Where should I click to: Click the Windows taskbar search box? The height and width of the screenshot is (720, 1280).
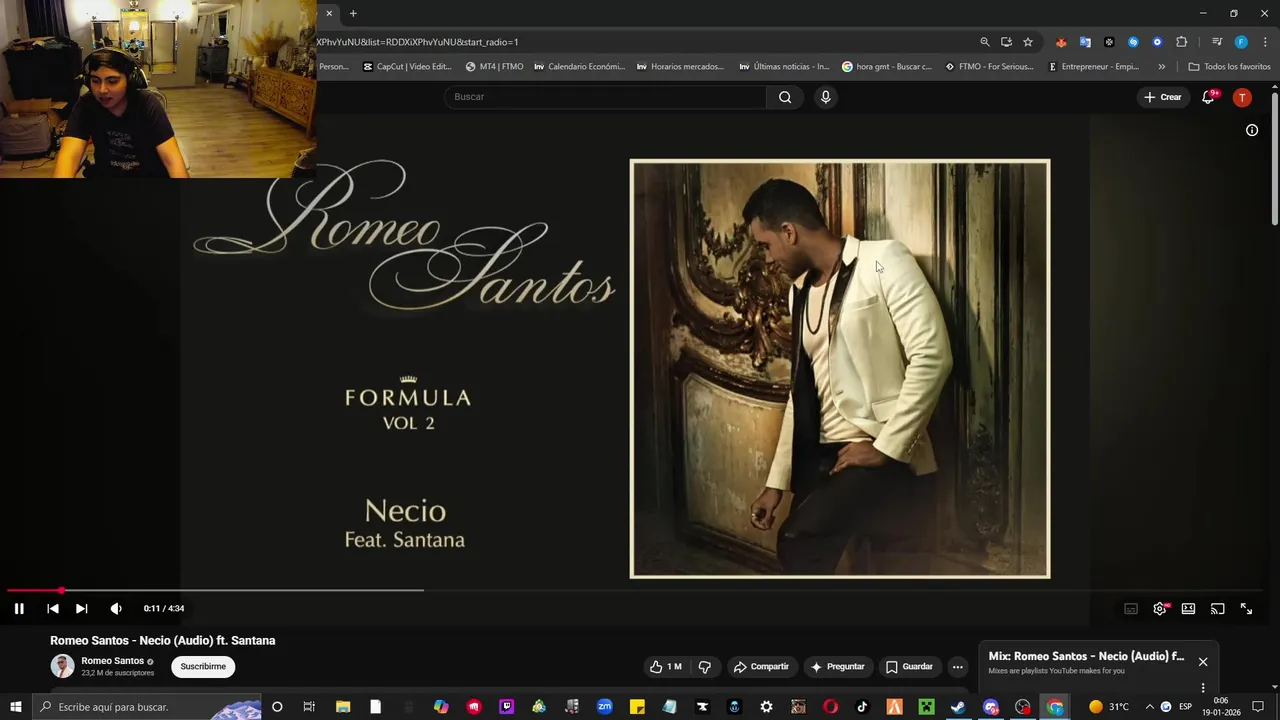pyautogui.click(x=147, y=707)
